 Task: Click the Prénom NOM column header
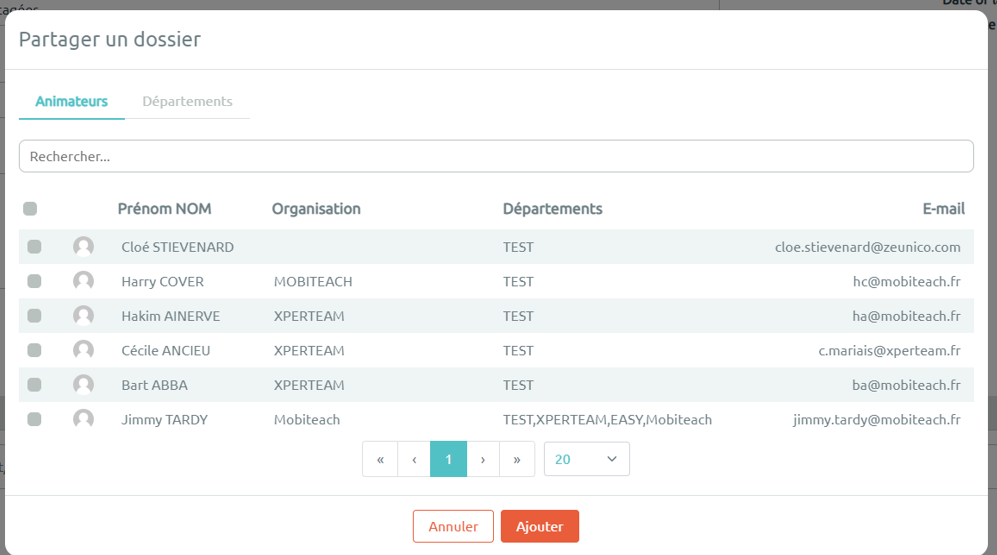164,209
